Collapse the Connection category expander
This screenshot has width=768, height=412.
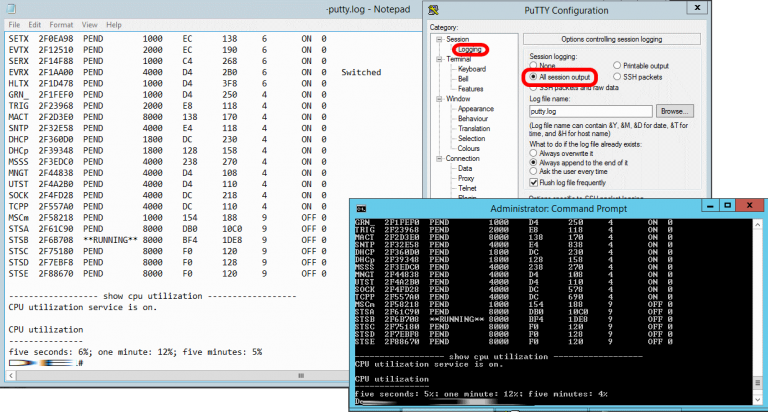437,158
